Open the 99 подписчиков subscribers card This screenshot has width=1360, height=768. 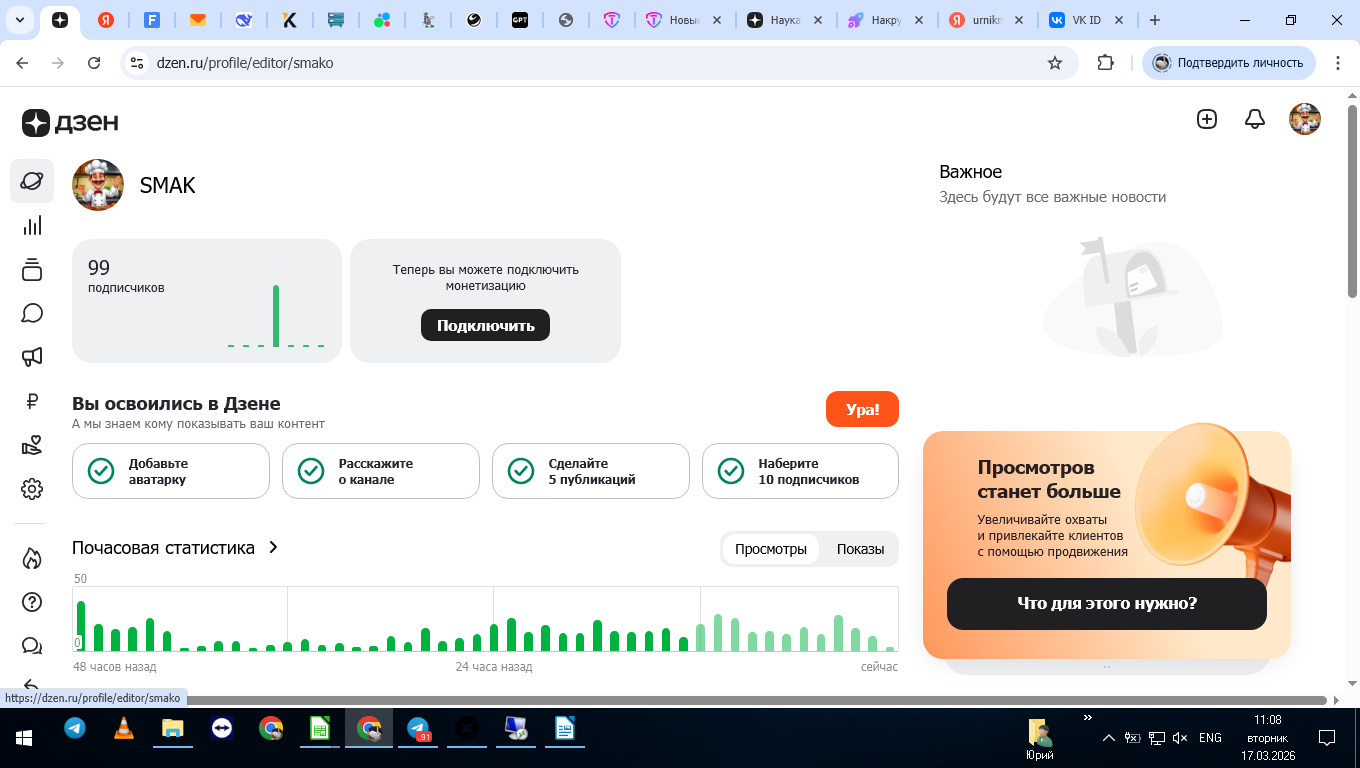point(207,301)
